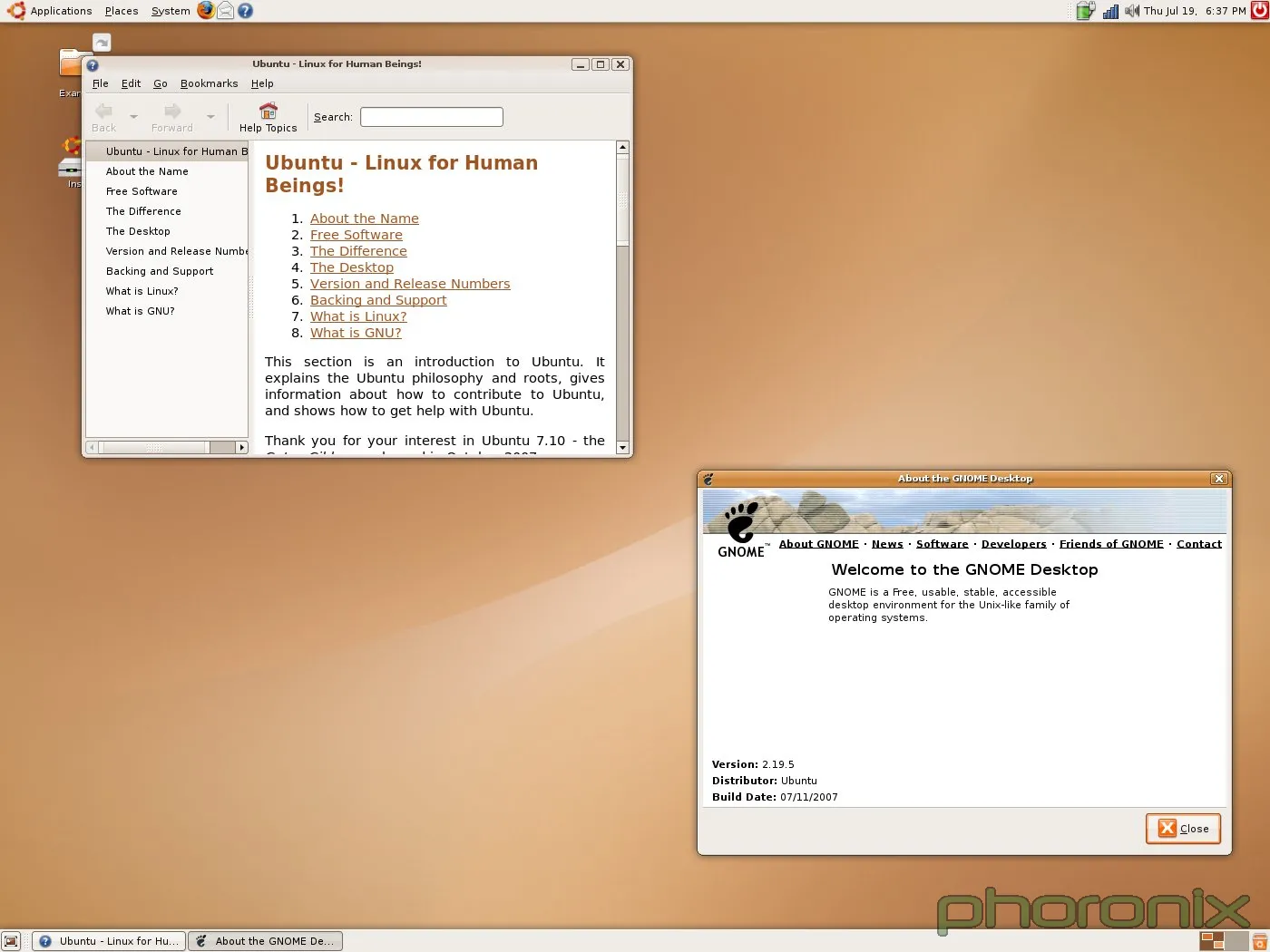Switch to the second workspace in pager

pos(1236,941)
